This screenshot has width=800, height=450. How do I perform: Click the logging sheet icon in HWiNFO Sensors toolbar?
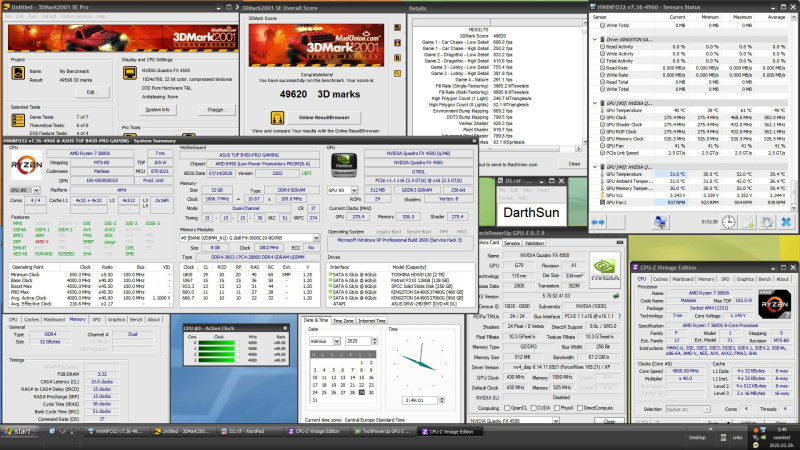coord(748,222)
